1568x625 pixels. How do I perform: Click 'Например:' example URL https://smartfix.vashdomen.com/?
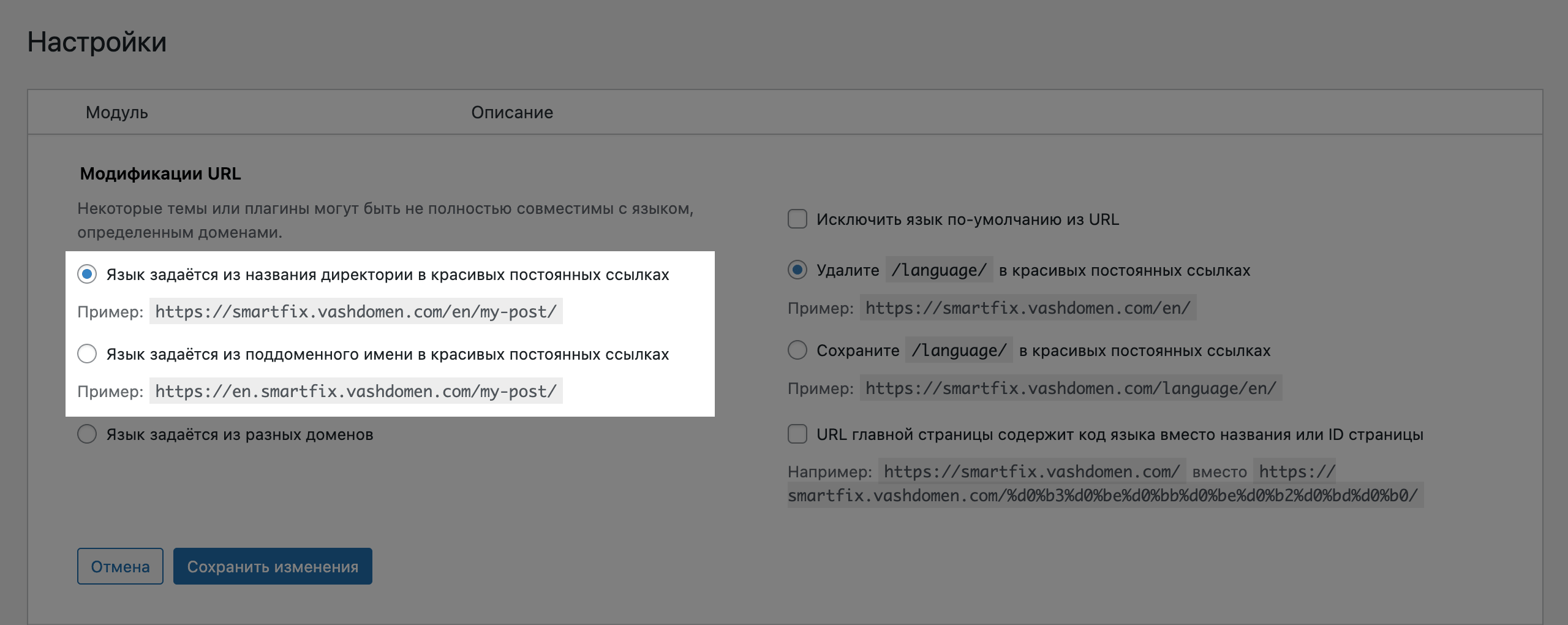click(1031, 471)
